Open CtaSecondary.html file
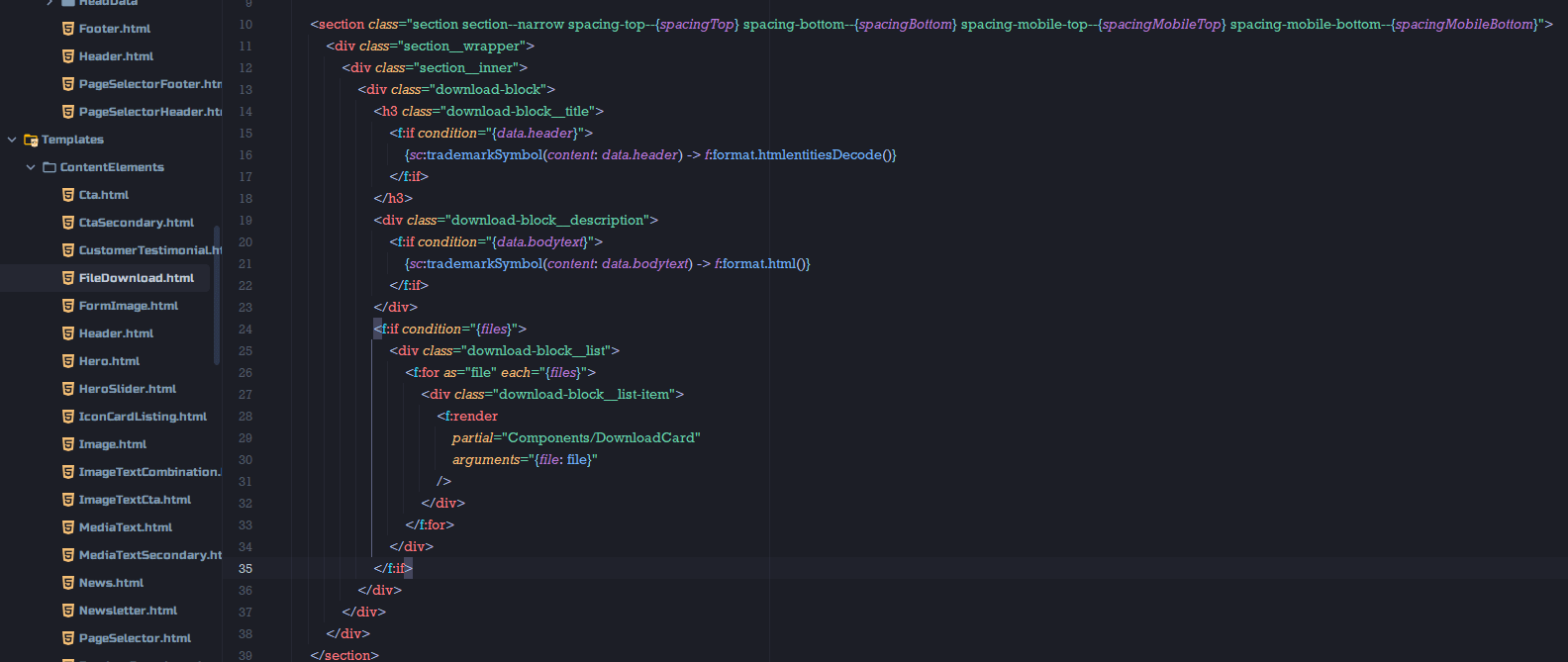Screen dimensions: 1568x662 (x=137, y=223)
